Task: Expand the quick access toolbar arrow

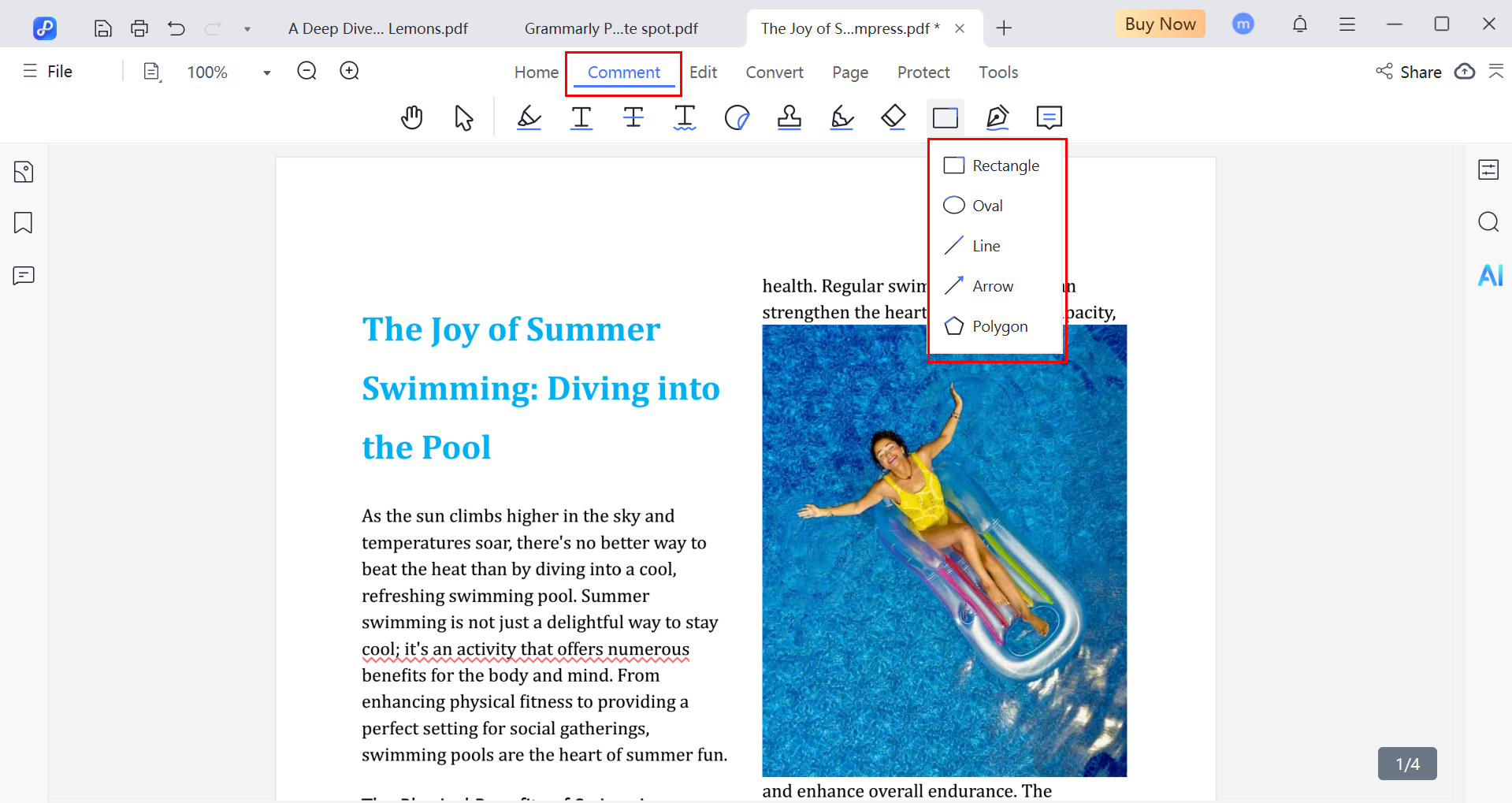Action: [247, 29]
